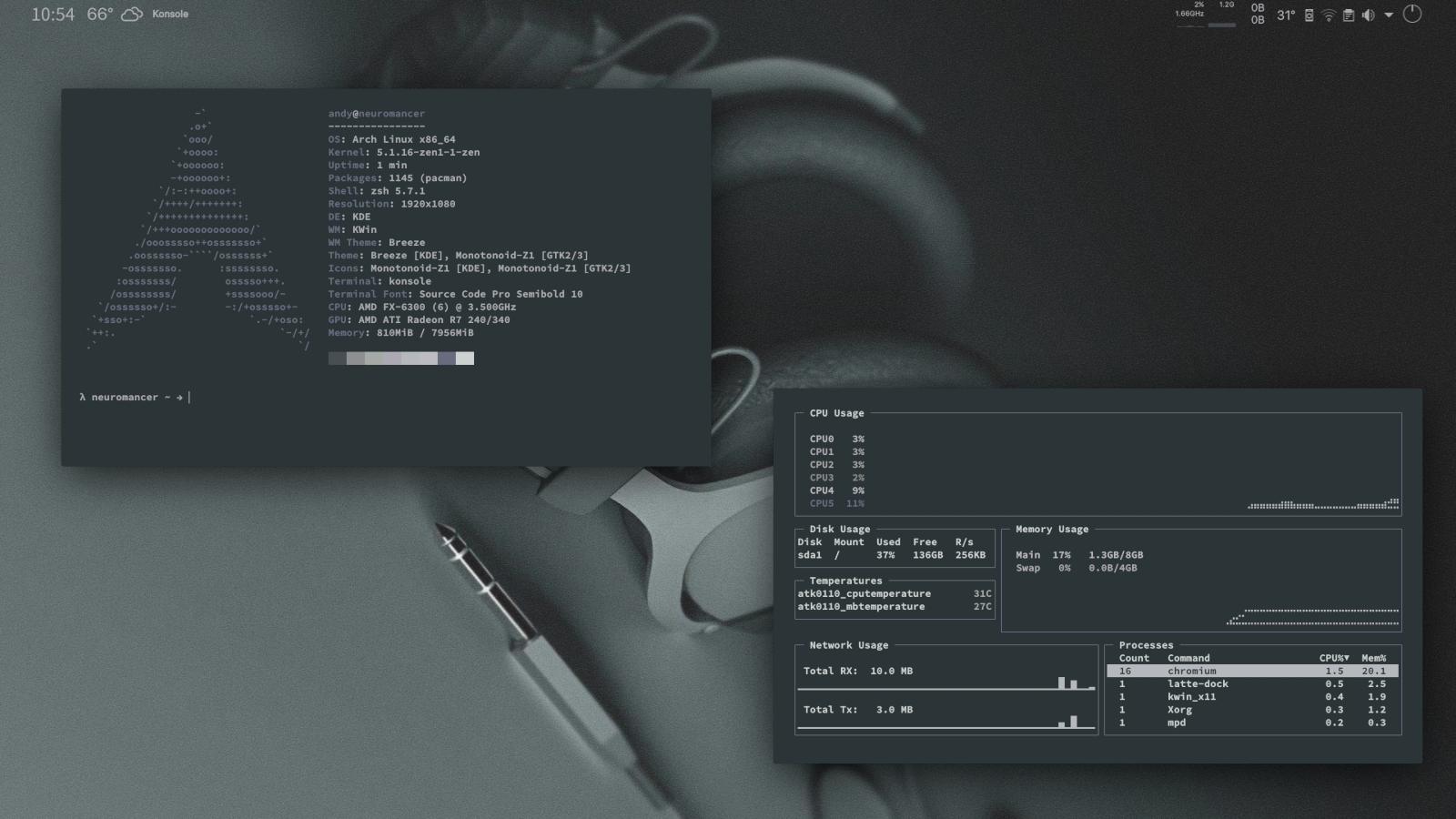
Task: Click the Shell: zsh 5.7.1 line
Action: point(377,191)
